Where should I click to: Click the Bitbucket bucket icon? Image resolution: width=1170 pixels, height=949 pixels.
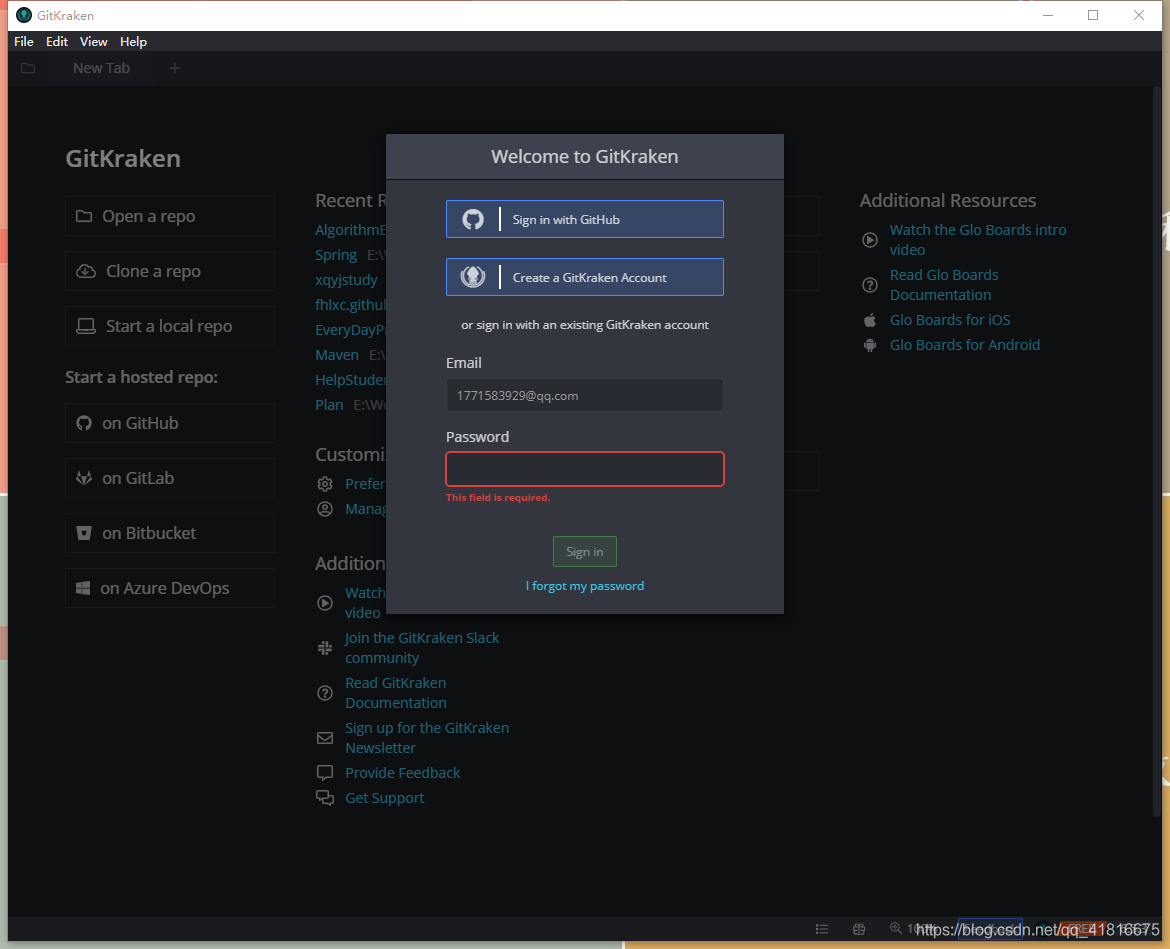(84, 533)
